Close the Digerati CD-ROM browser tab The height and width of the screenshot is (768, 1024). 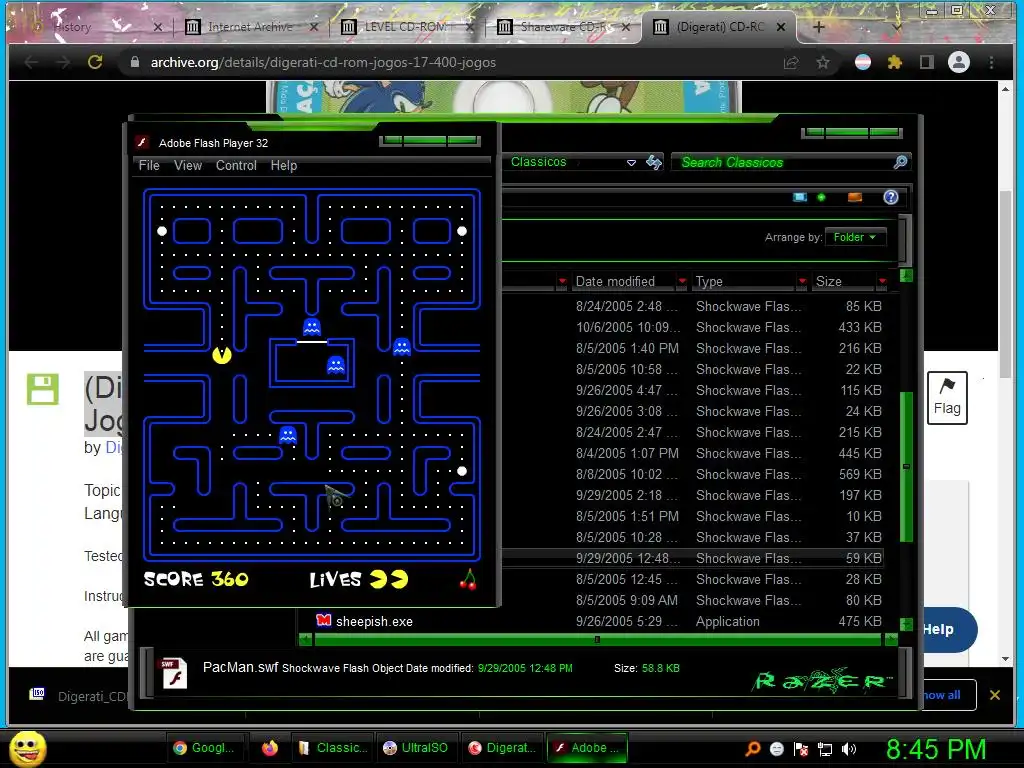781,27
